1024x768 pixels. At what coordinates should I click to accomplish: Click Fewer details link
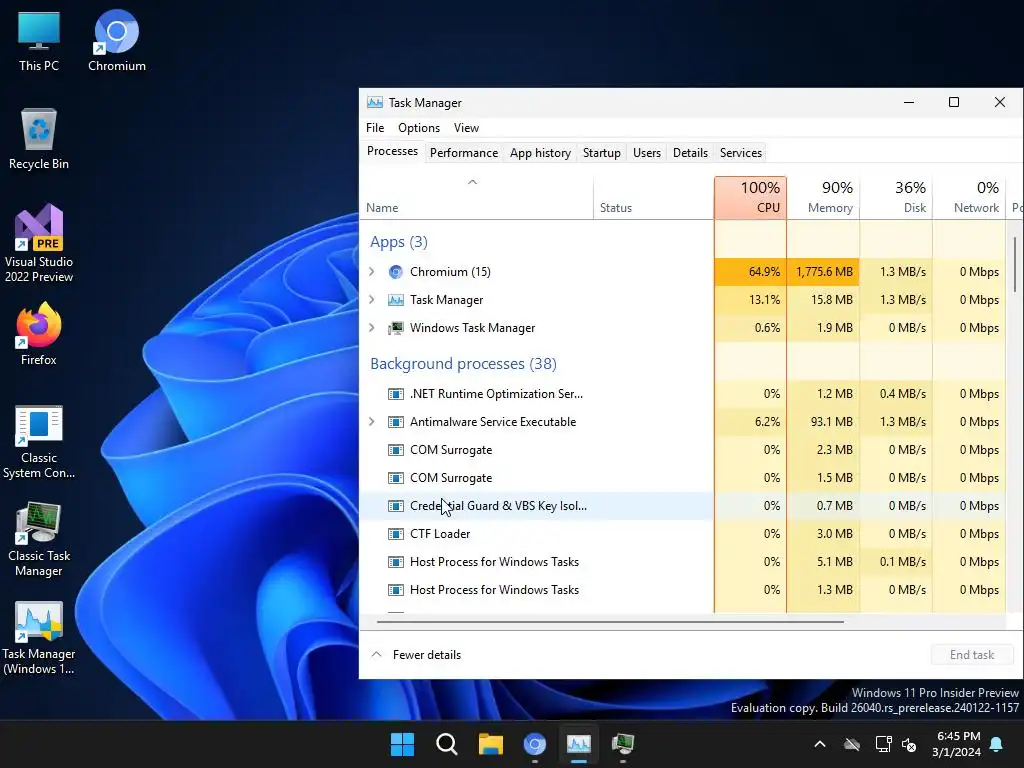426,654
